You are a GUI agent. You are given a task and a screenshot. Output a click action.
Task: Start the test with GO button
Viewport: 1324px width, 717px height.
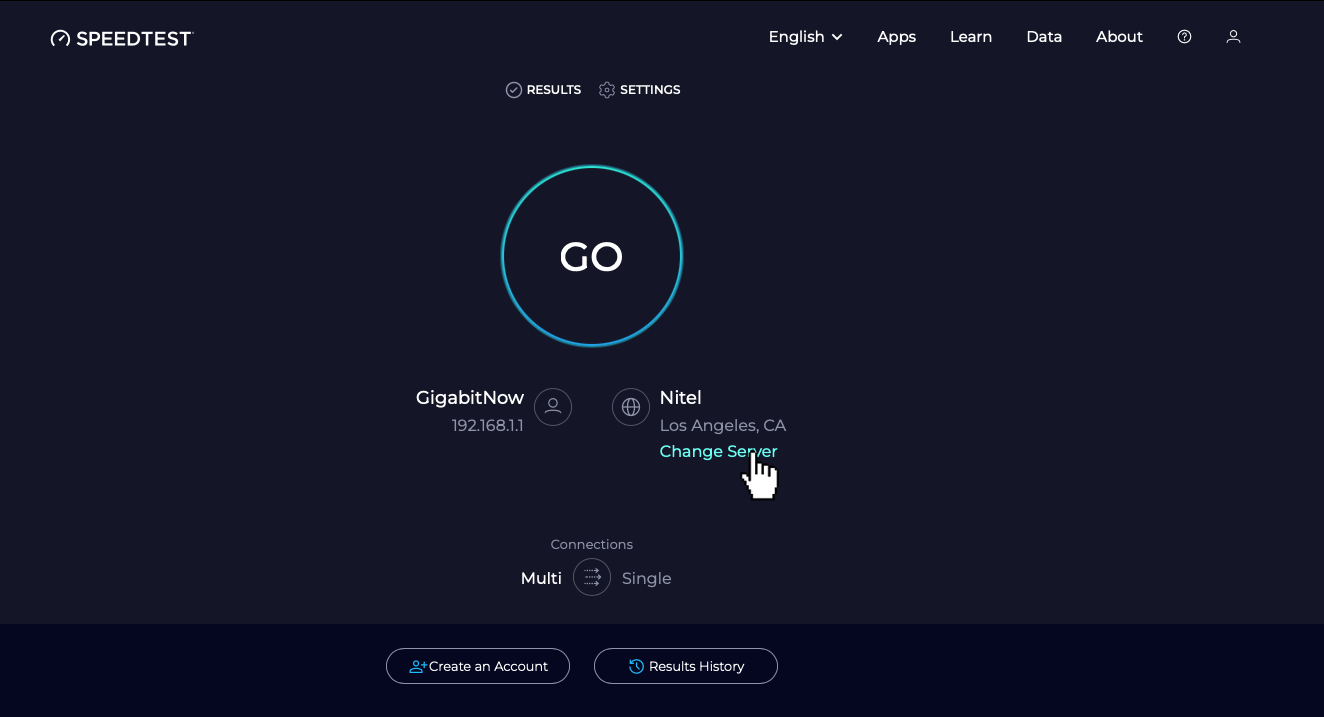(592, 256)
